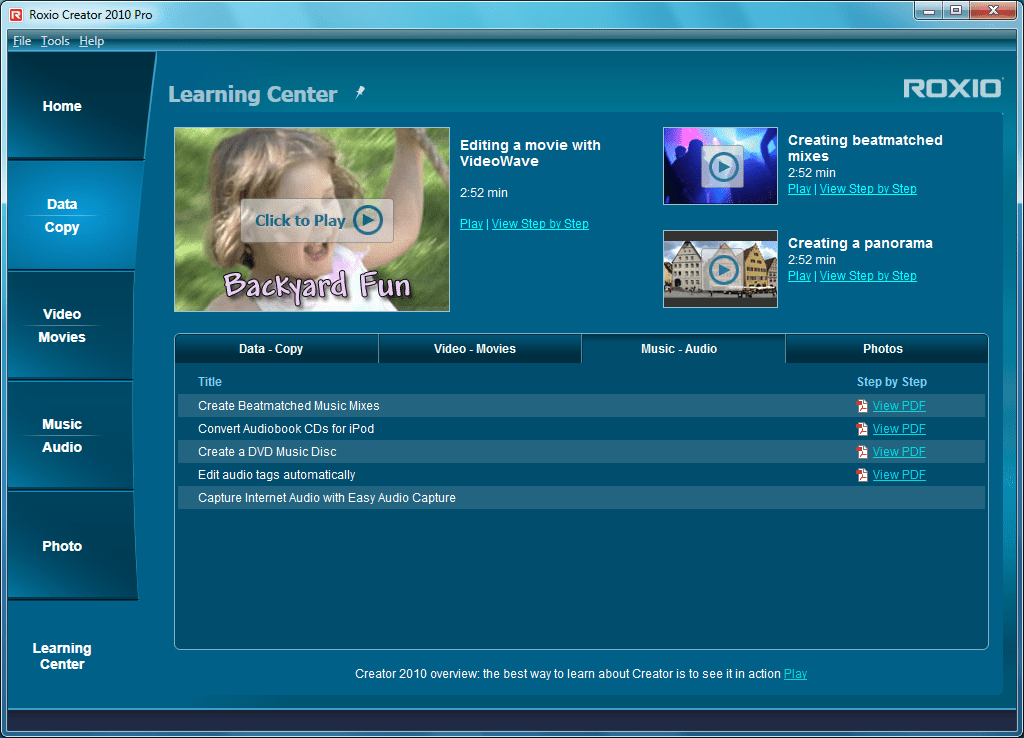
Task: Click the PDF icon for Edit audio tags automatically
Action: pos(862,475)
